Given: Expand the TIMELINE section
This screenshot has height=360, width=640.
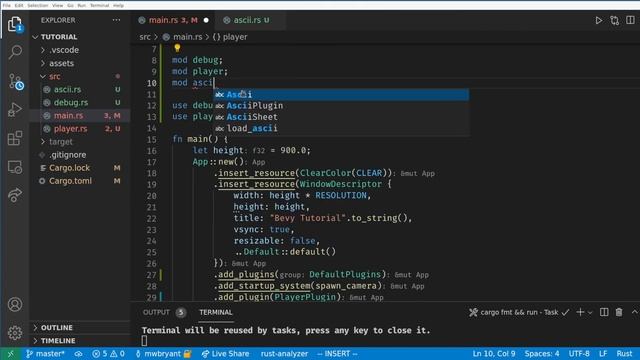Looking at the screenshot, I should tap(58, 341).
